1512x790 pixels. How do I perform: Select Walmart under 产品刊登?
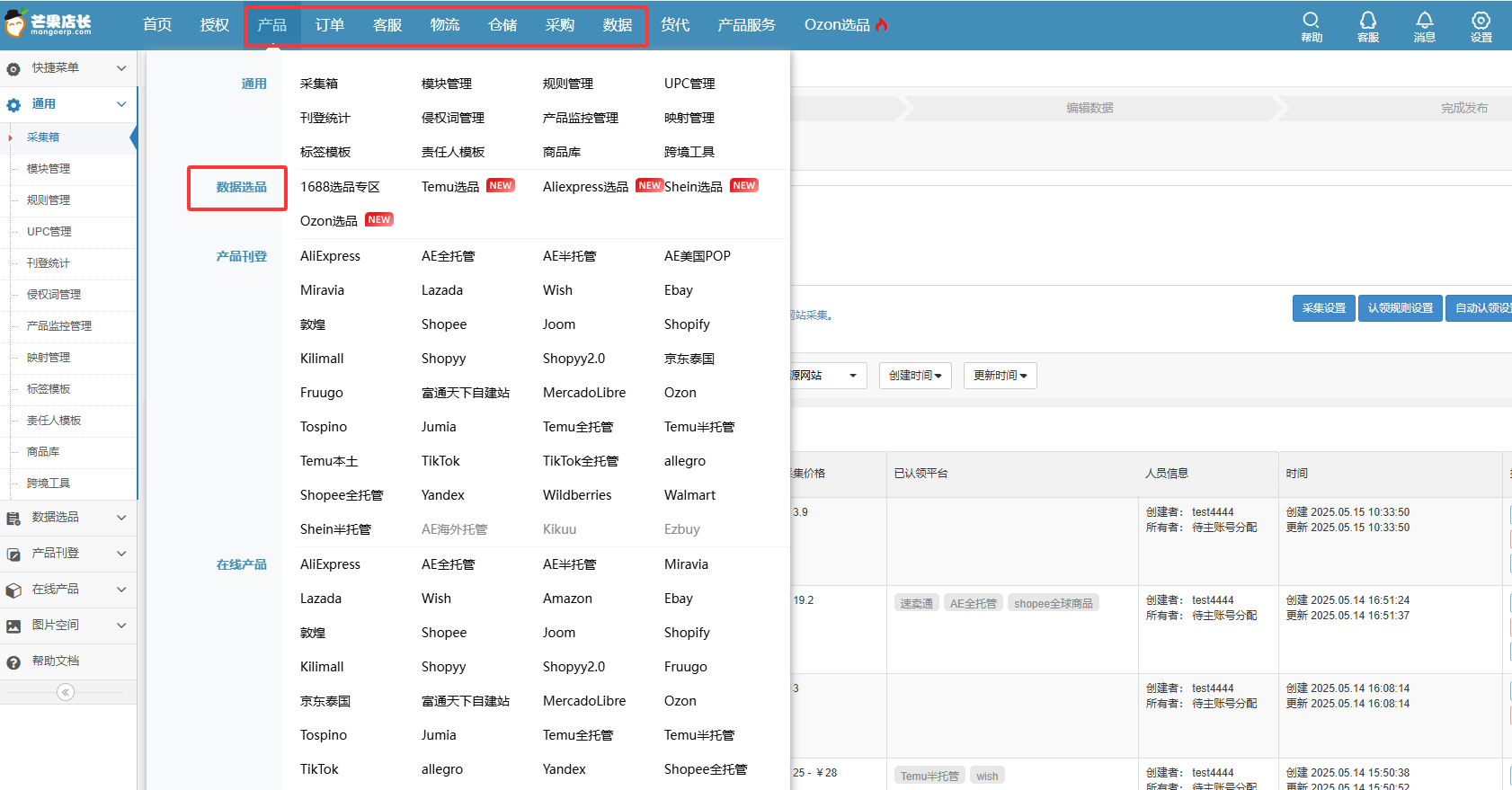(x=689, y=495)
